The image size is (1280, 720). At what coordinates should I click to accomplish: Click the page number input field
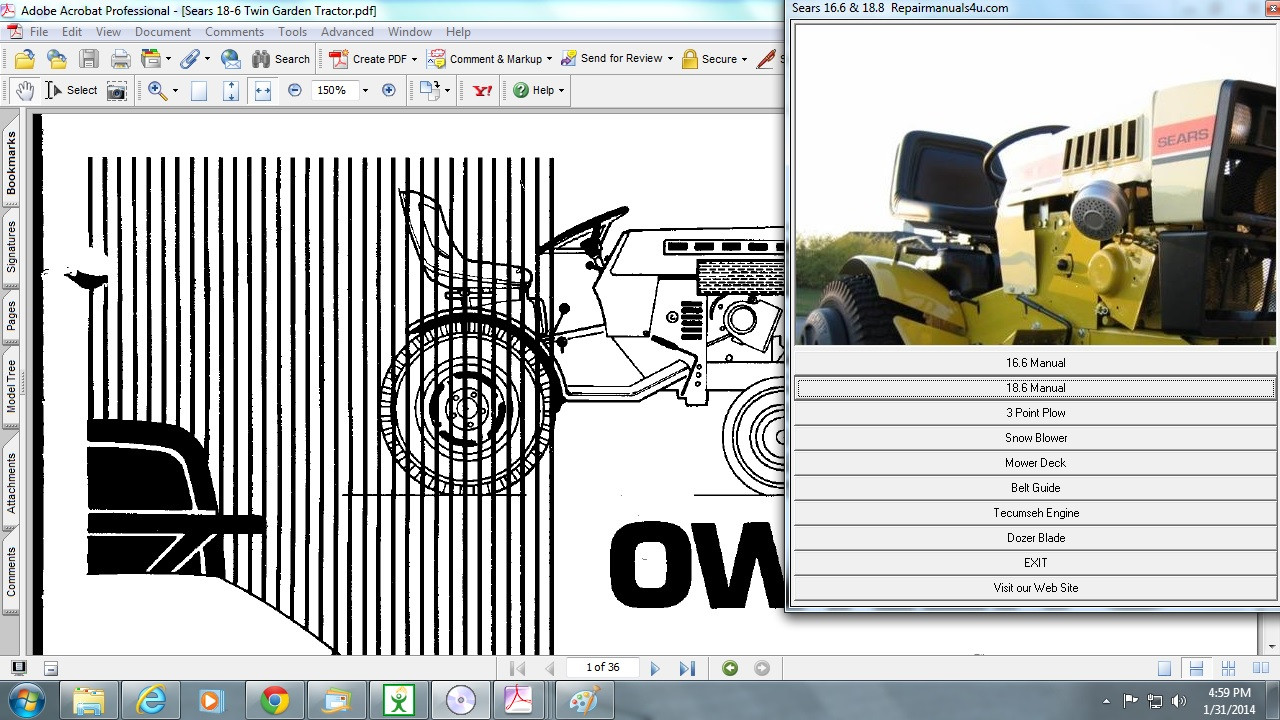[602, 667]
